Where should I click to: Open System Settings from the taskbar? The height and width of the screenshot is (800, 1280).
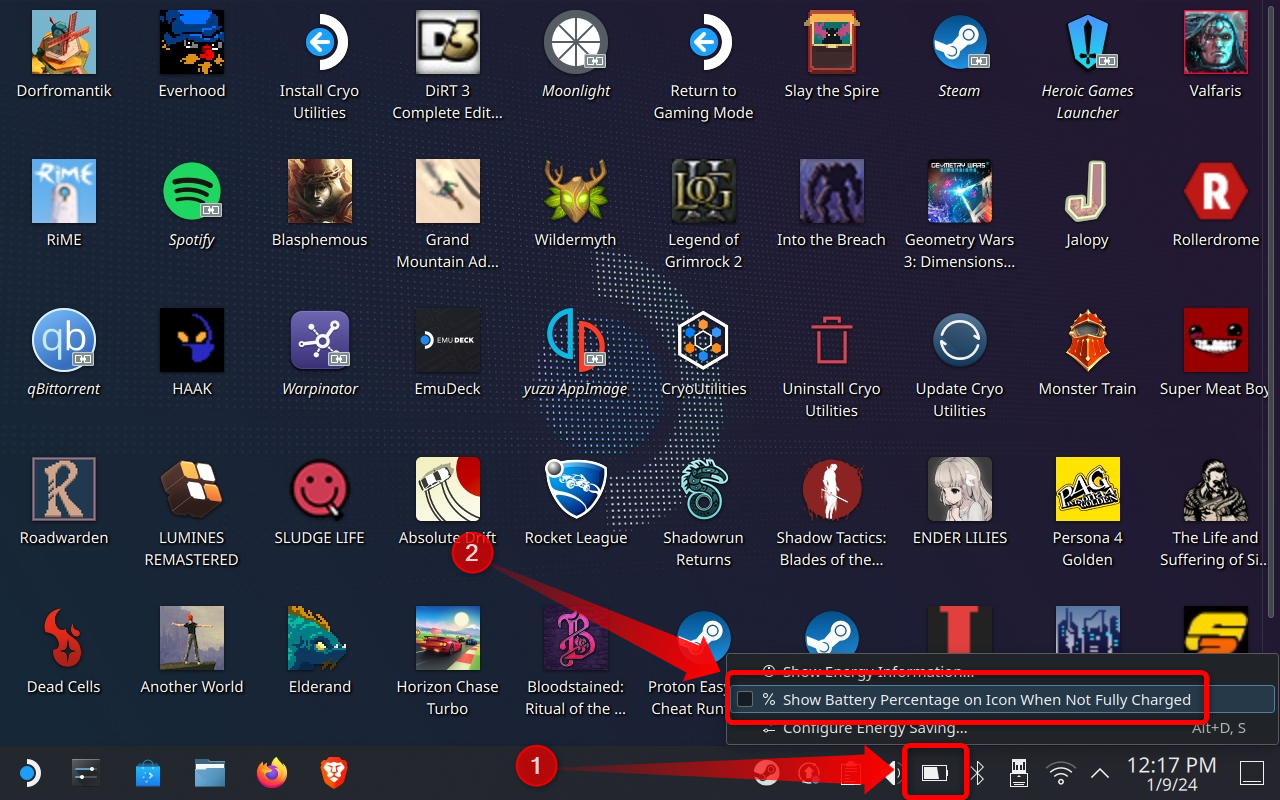[87, 773]
